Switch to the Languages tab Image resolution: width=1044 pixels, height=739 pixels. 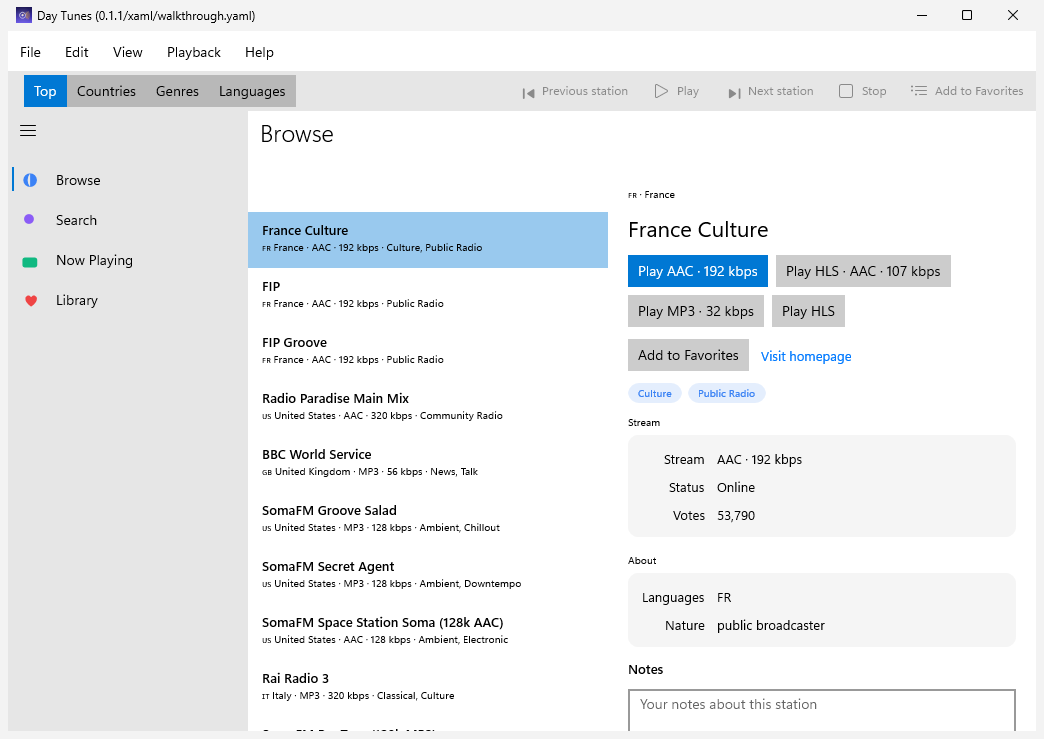pos(252,91)
